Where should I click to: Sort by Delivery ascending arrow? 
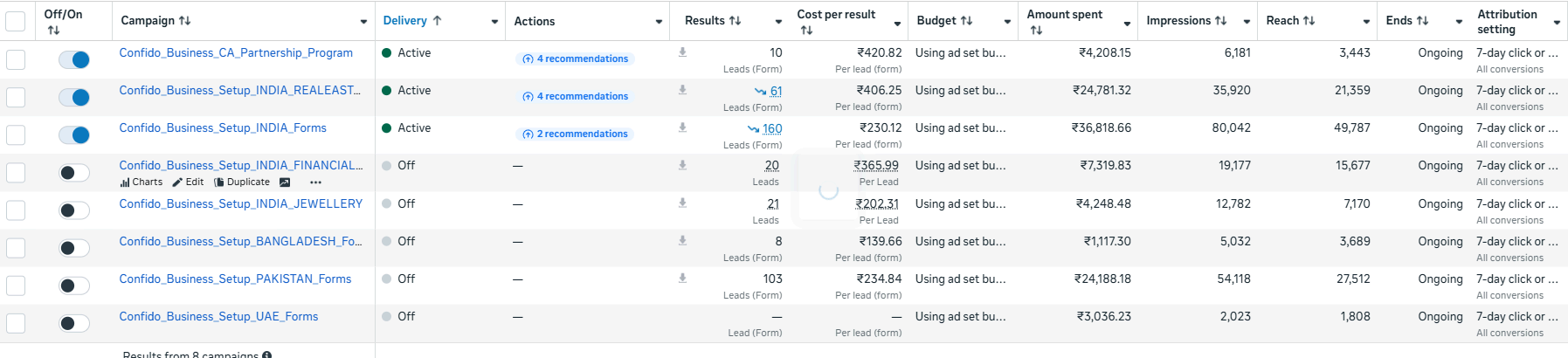[437, 20]
